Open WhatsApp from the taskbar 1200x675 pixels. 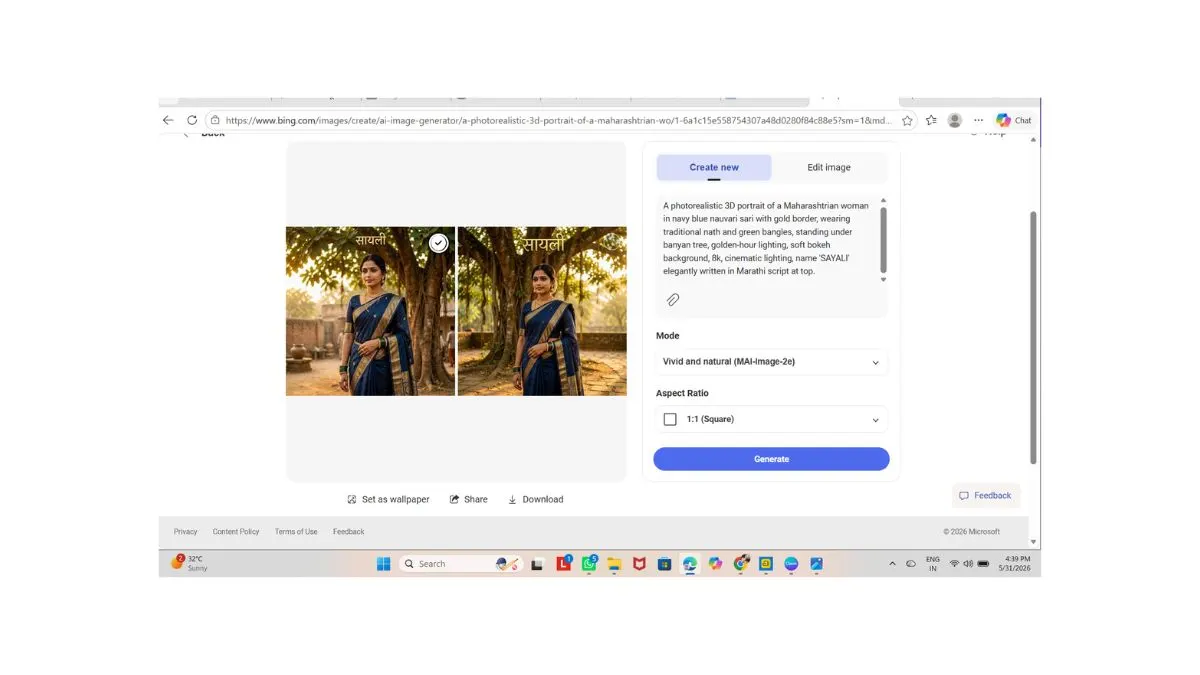point(589,564)
